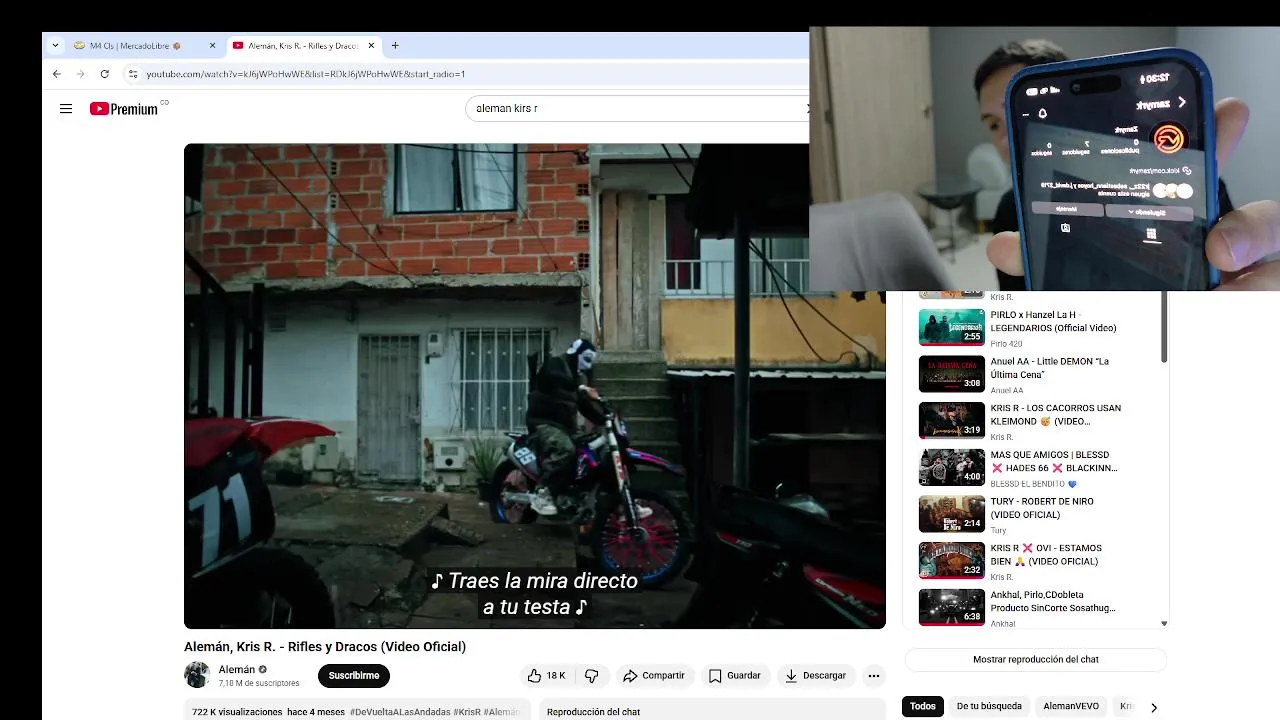Viewport: 1280px width, 720px height.
Task: Click the #DeVueltaALasAndadas hashtag
Action: pyautogui.click(x=400, y=712)
